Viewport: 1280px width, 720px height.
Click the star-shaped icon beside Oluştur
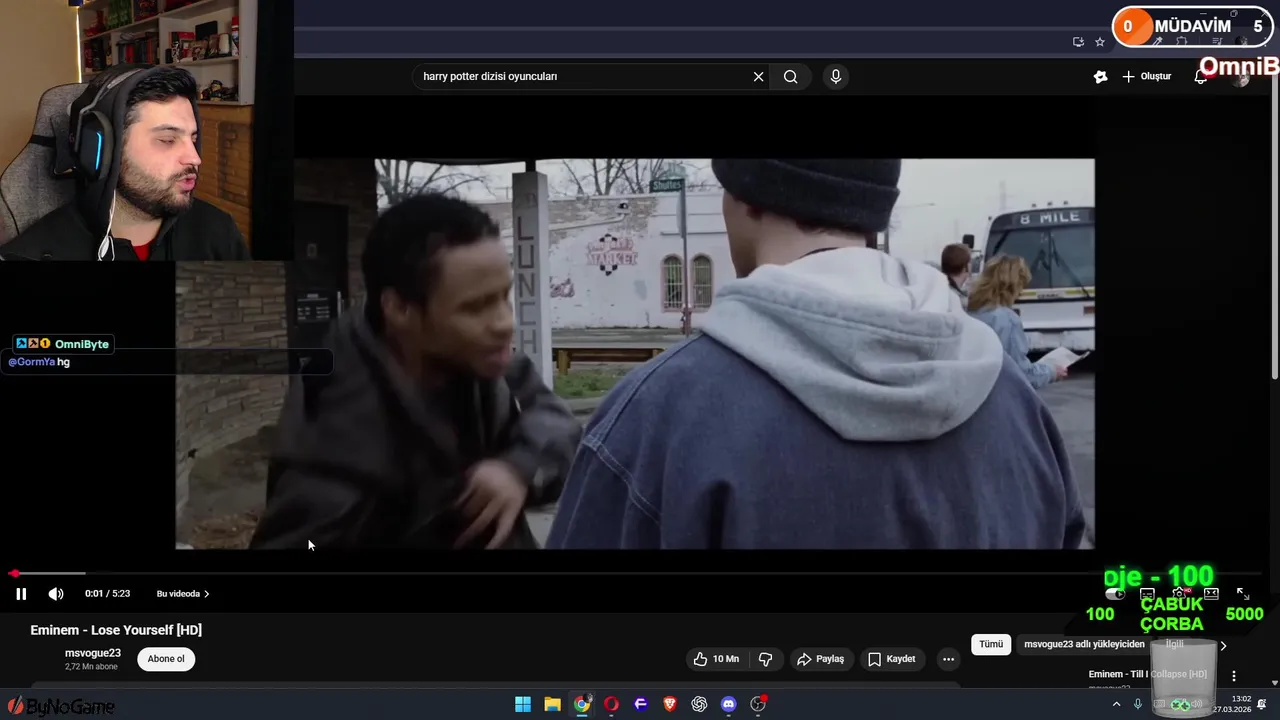point(1100,77)
